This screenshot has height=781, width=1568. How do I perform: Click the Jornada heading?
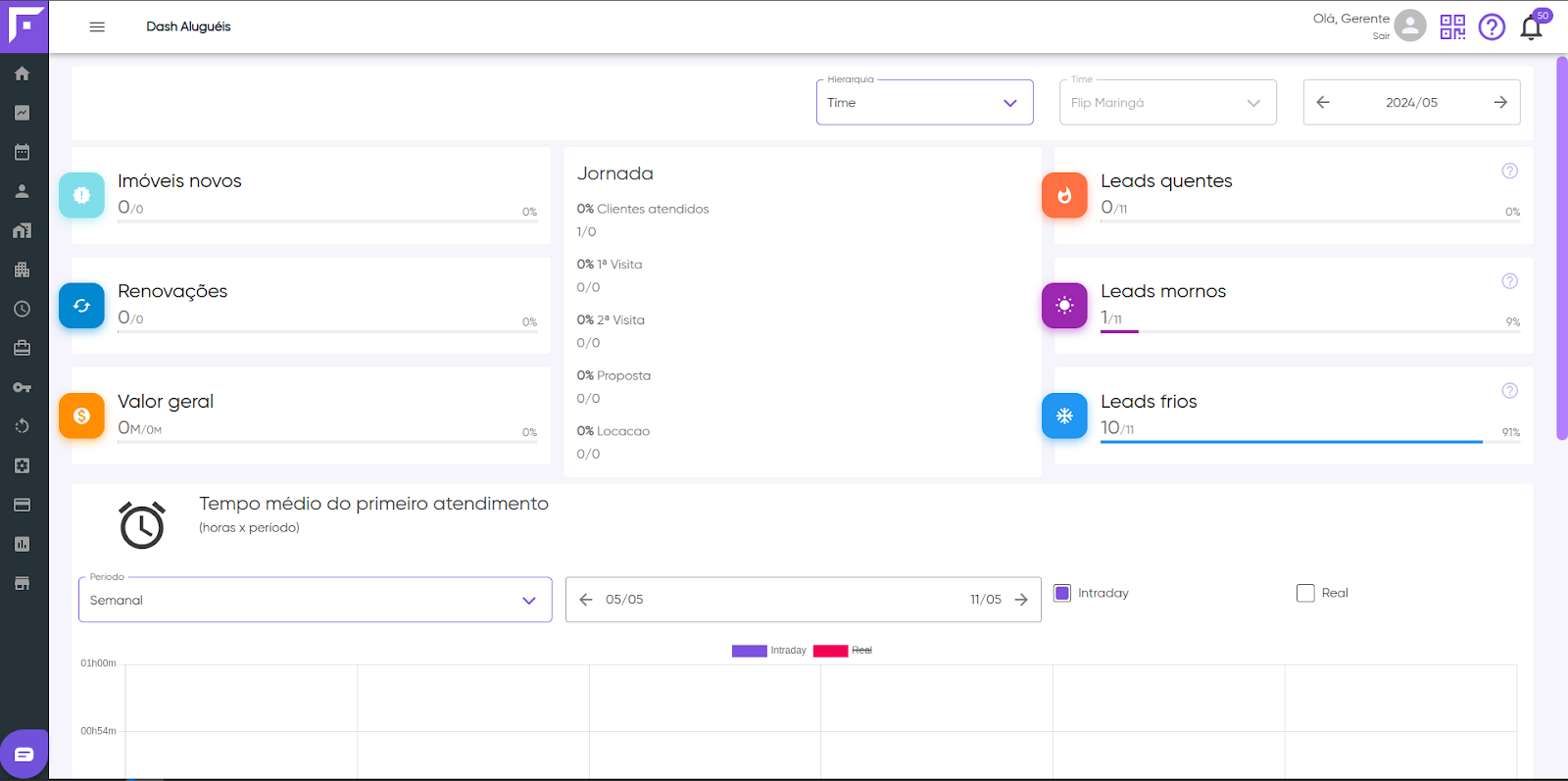click(614, 173)
